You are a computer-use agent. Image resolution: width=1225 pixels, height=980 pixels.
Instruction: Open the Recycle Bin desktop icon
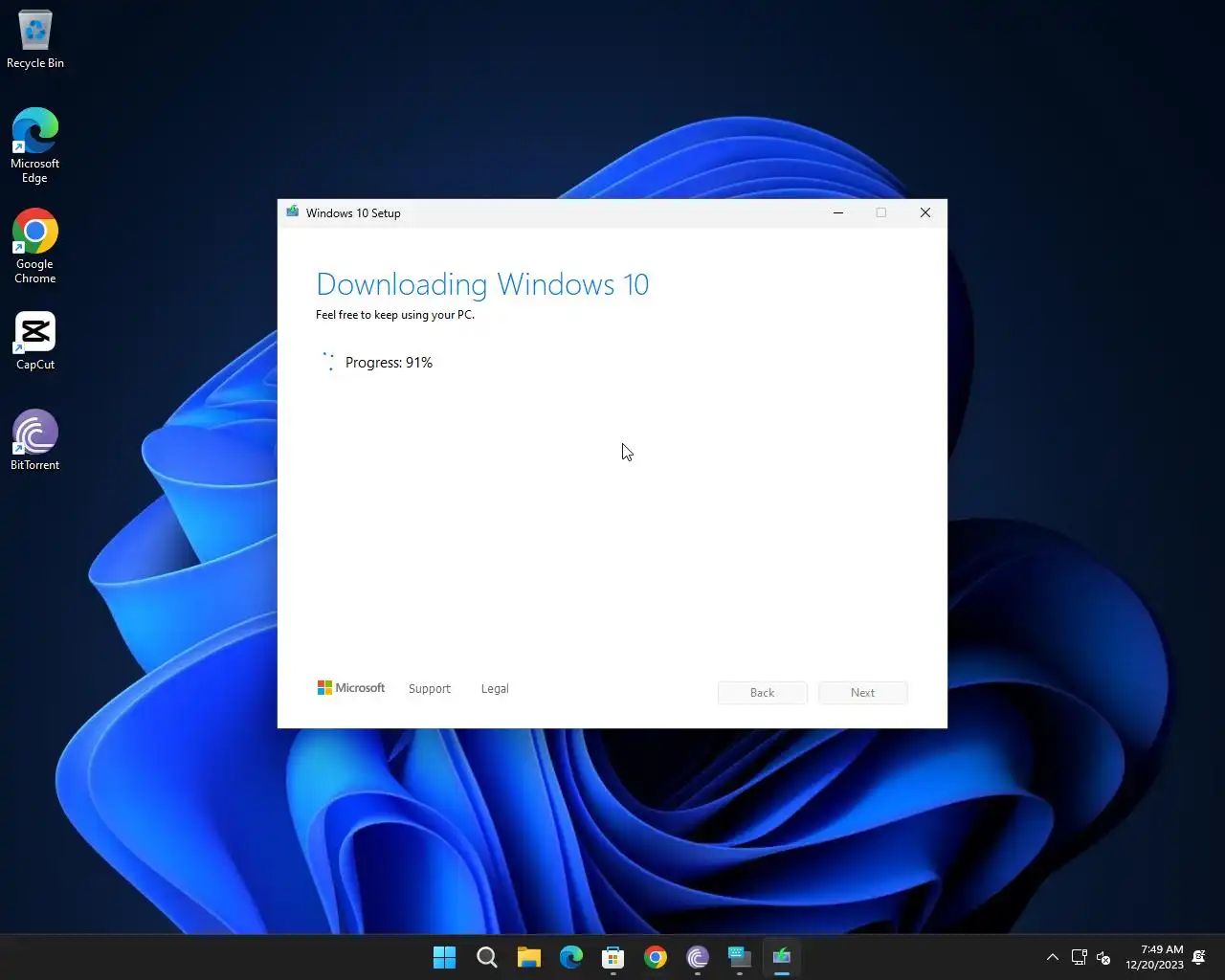pyautogui.click(x=35, y=39)
